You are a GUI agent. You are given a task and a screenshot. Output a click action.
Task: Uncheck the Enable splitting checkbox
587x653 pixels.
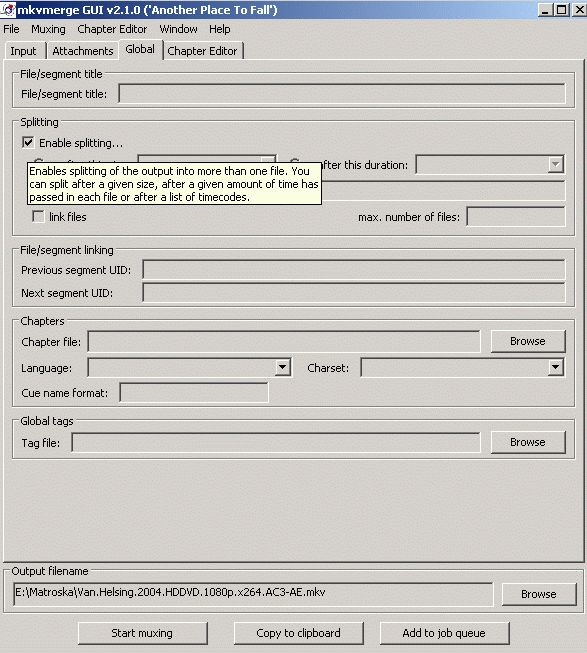[x=28, y=143]
